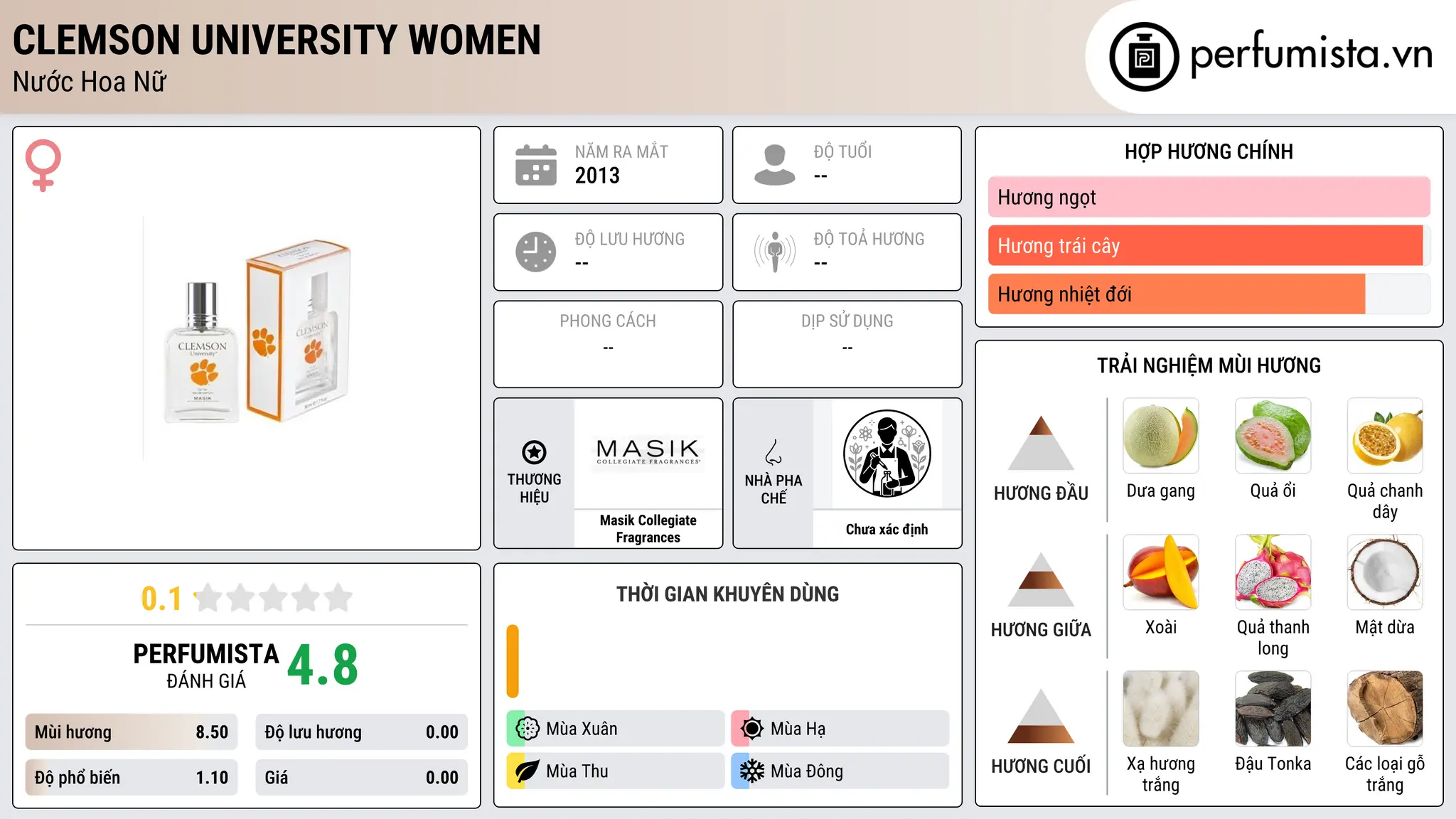Open the Các loại gỗ trắng wood image
The height and width of the screenshot is (819, 1456).
pyautogui.click(x=1385, y=709)
